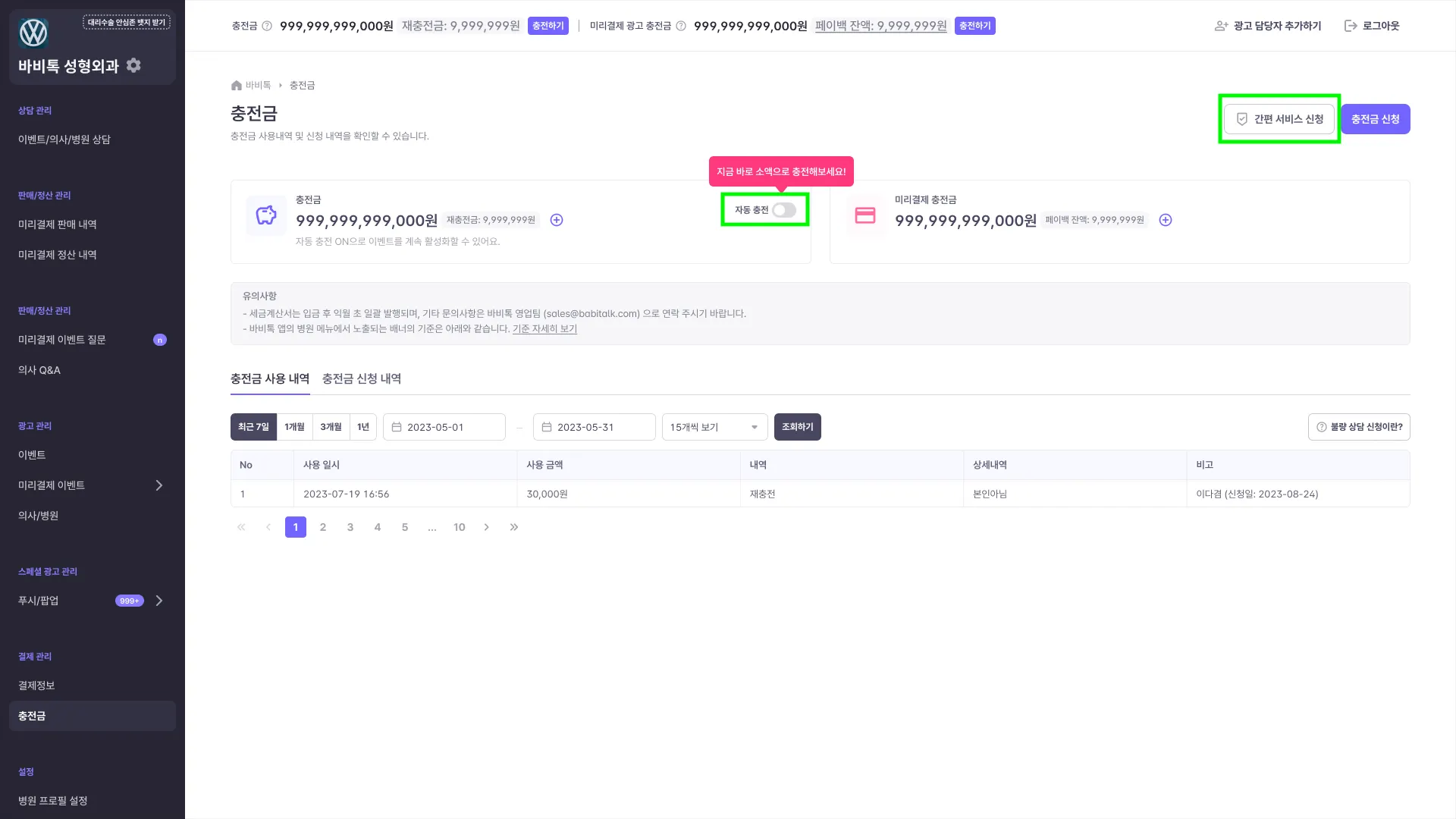Expand 푸시/팝업 submenu chevron
Image resolution: width=1456 pixels, height=819 pixels.
159,601
